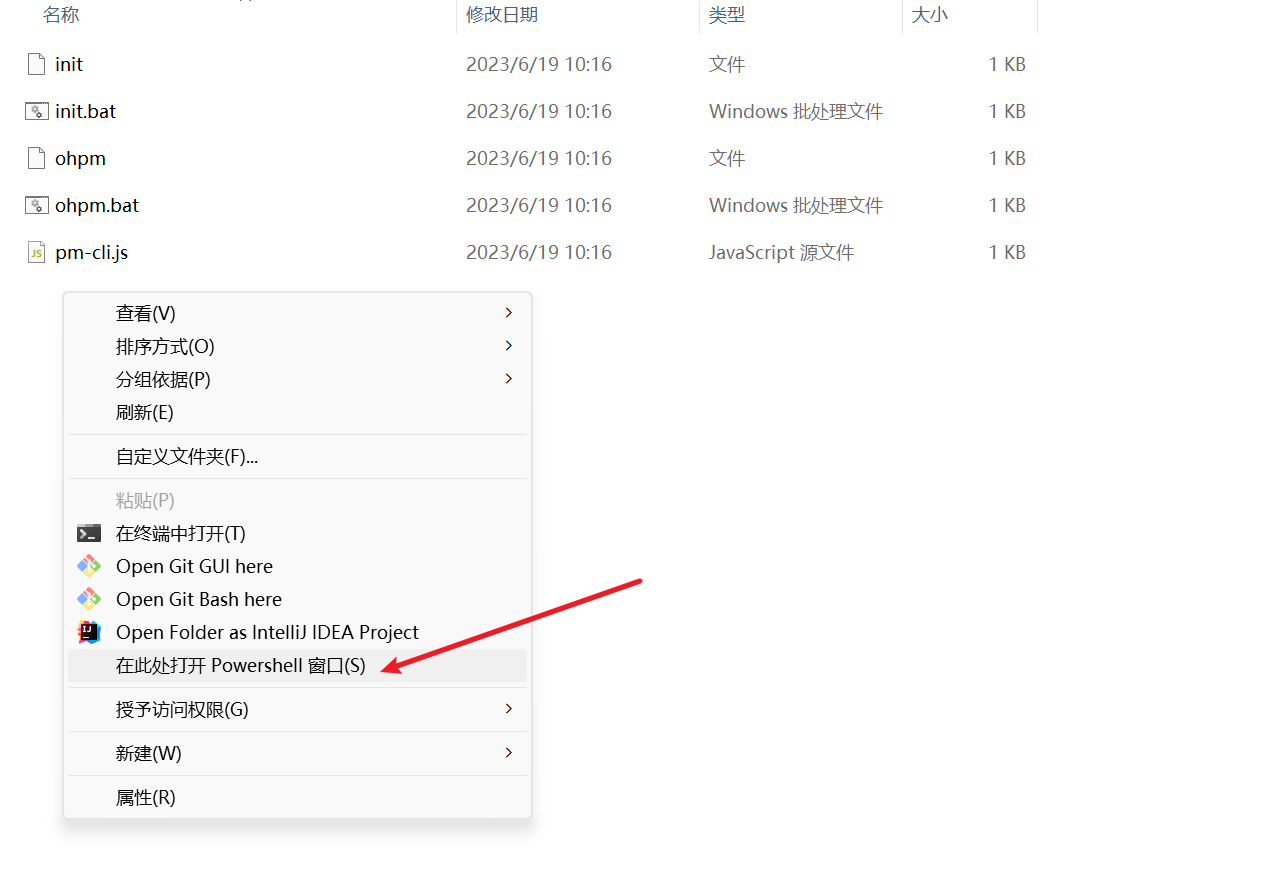Sort by the 大小 column header
The width and height of the screenshot is (1269, 877).
pyautogui.click(x=930, y=15)
